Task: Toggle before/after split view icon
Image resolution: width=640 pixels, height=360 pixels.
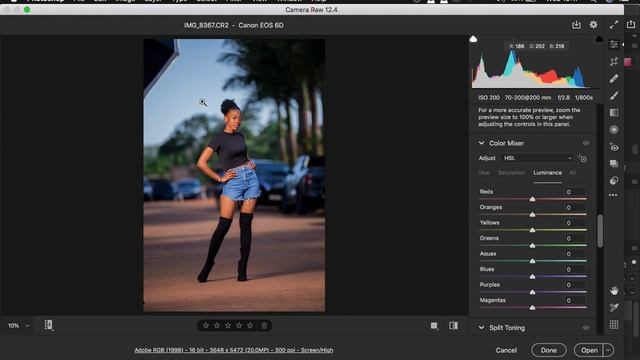Action: (x=453, y=325)
